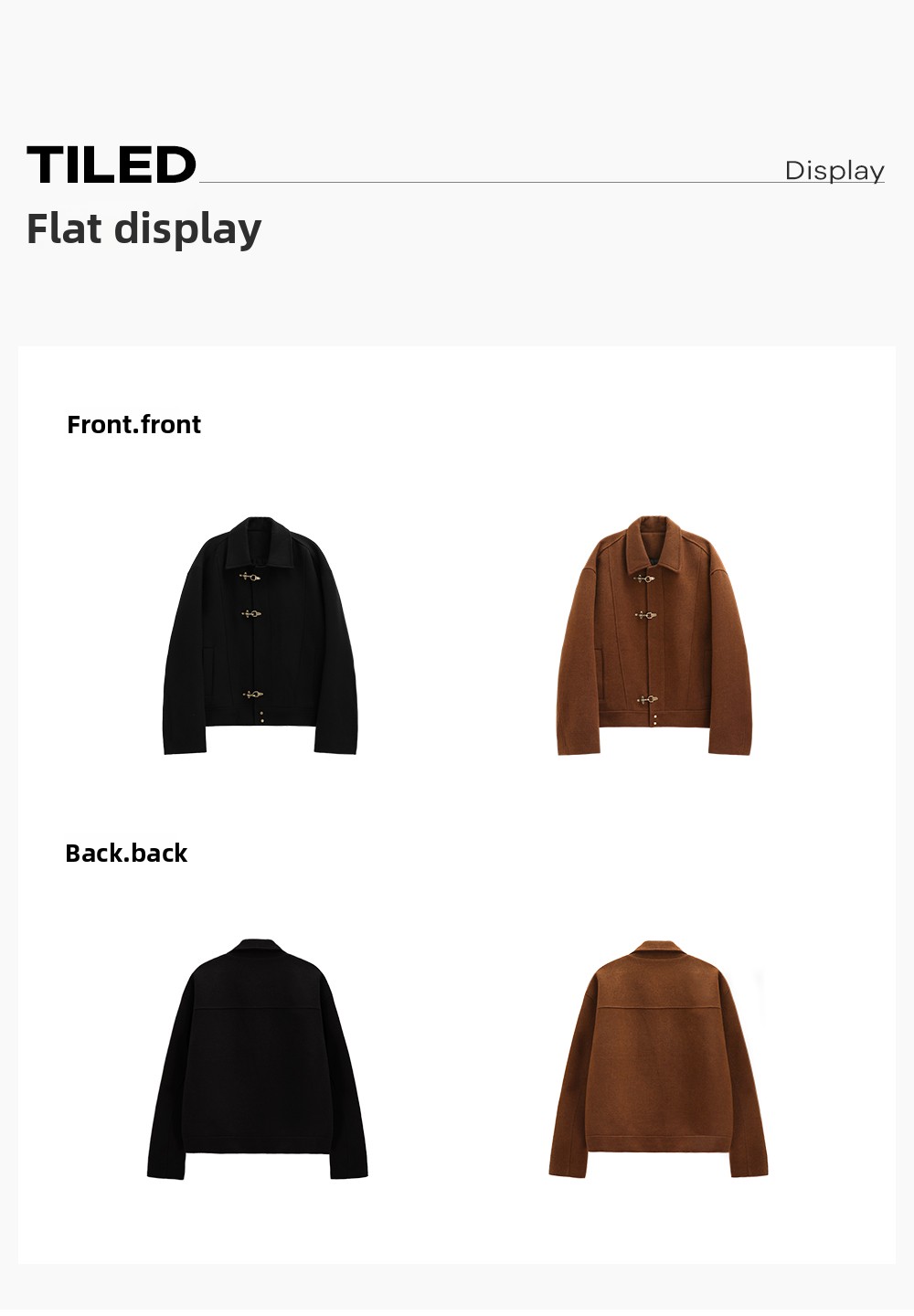
Task: Click middle metal clasp on black jacket
Action: (x=251, y=614)
